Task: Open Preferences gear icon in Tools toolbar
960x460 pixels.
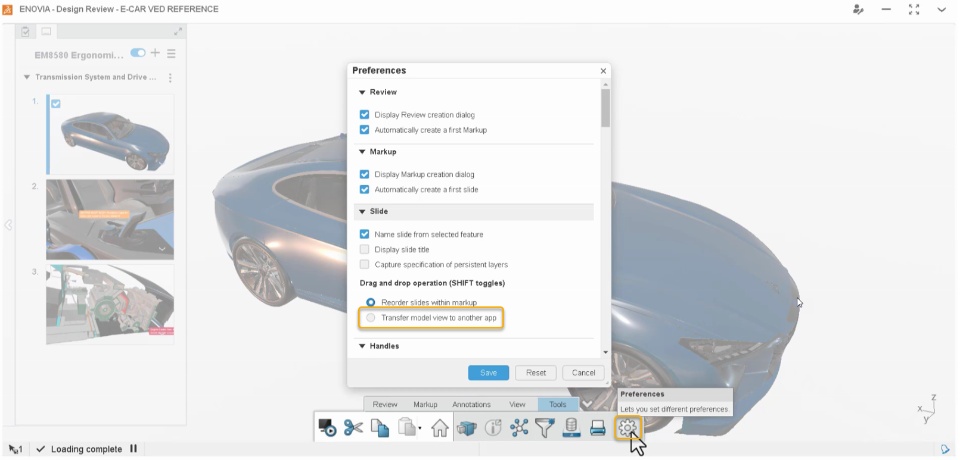Action: point(628,428)
